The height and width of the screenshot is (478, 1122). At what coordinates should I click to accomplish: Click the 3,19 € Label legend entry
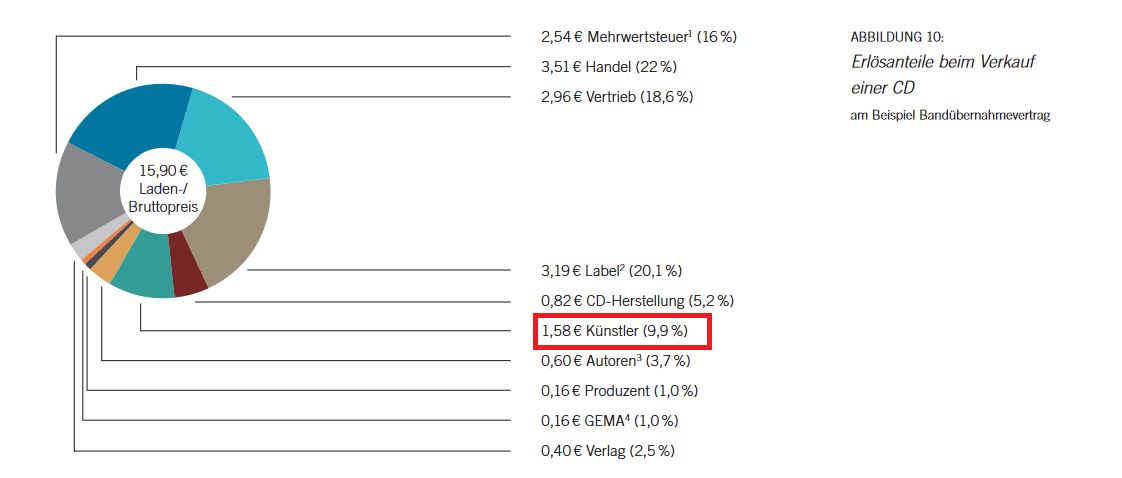tap(612, 271)
